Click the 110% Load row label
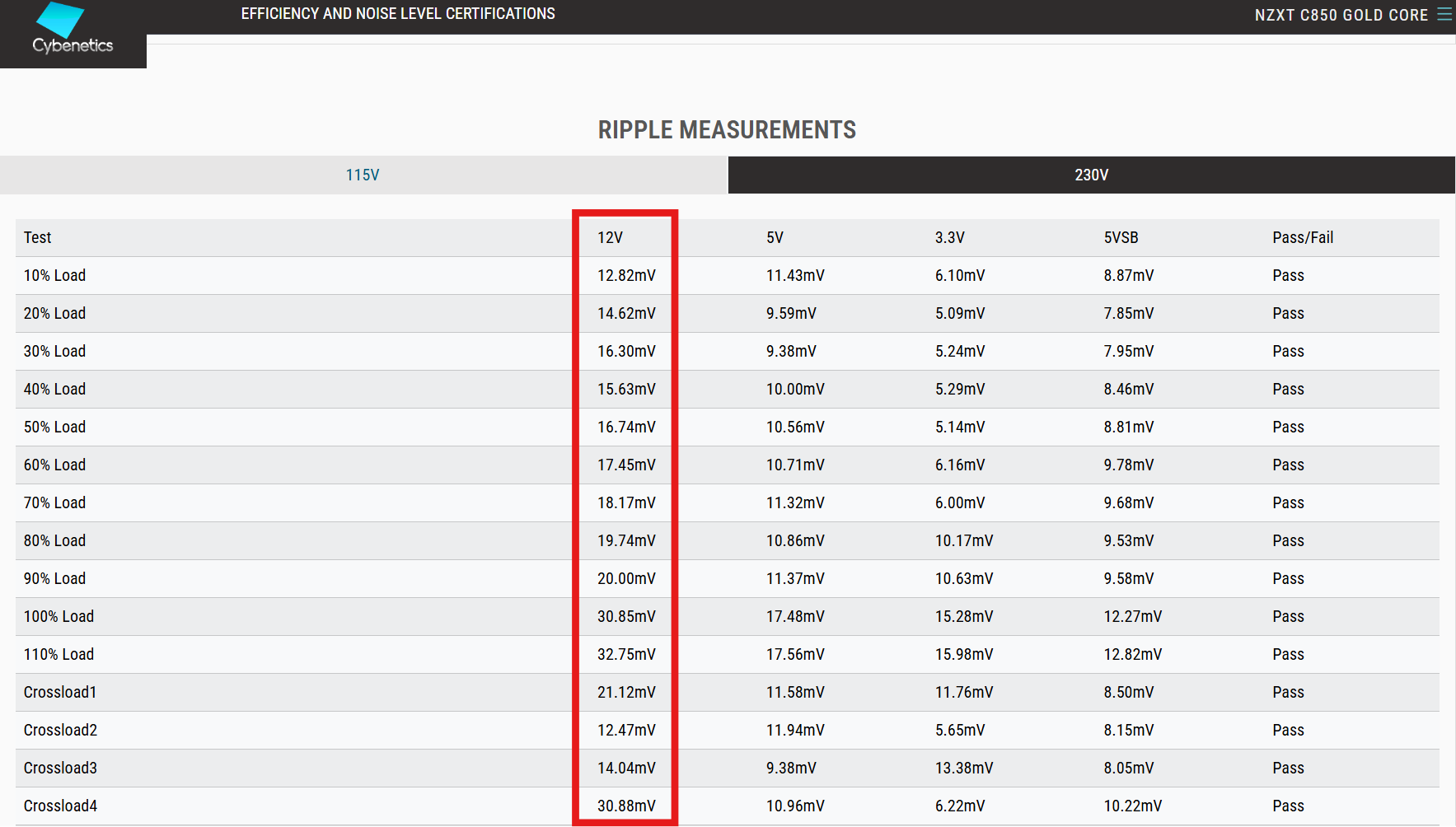Screen dimensions: 1456x827 tap(59, 654)
